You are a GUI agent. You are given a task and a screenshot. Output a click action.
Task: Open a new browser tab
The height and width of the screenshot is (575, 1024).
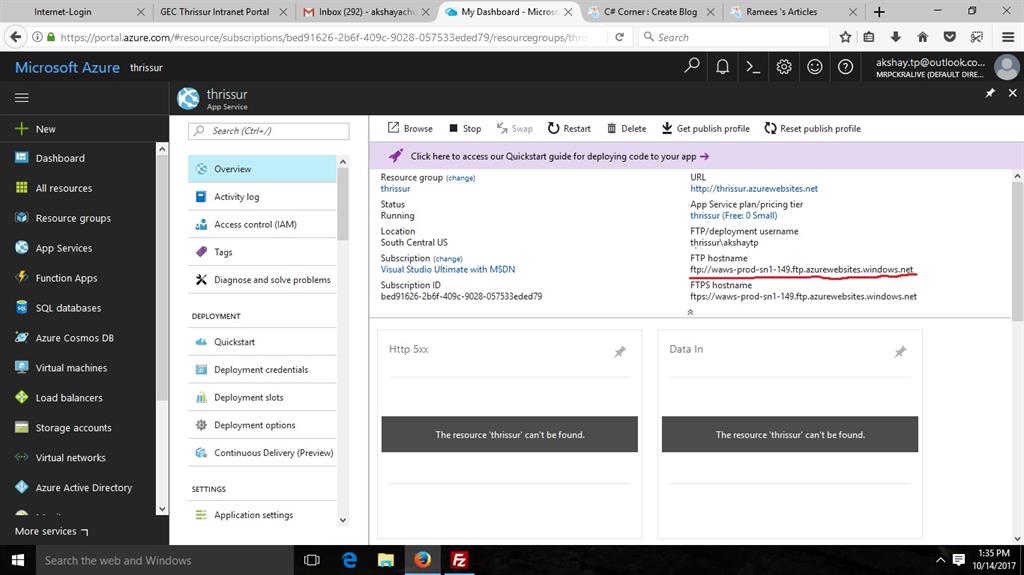point(879,12)
